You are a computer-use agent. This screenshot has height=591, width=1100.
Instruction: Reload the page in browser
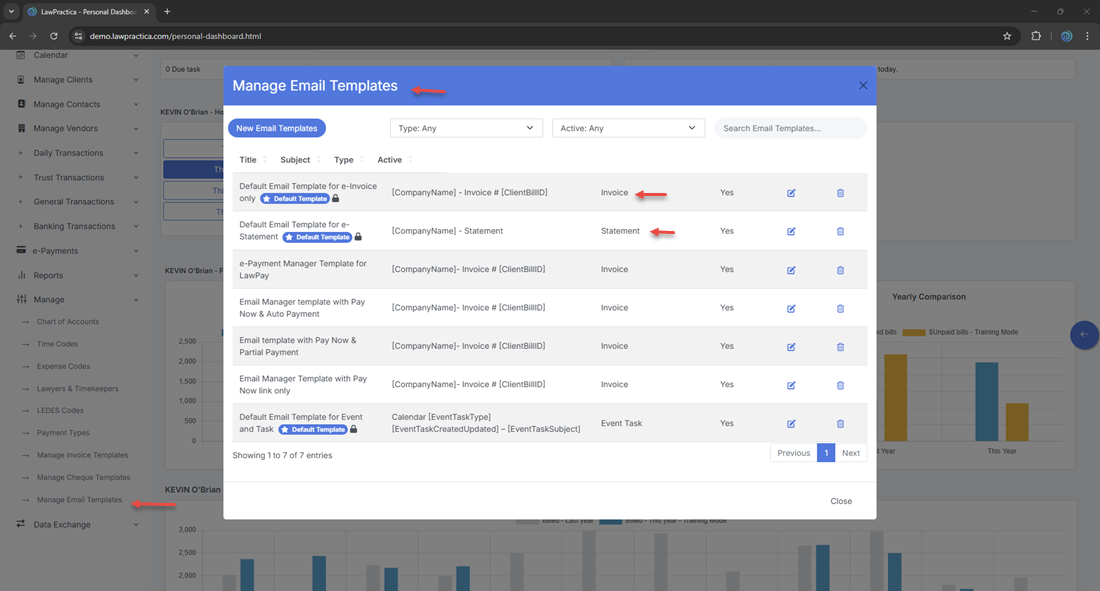point(54,36)
